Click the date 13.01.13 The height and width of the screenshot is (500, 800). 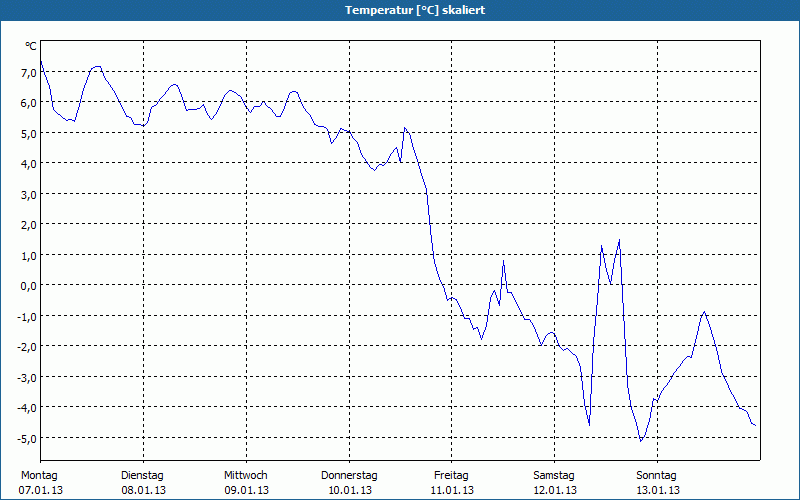click(x=657, y=490)
